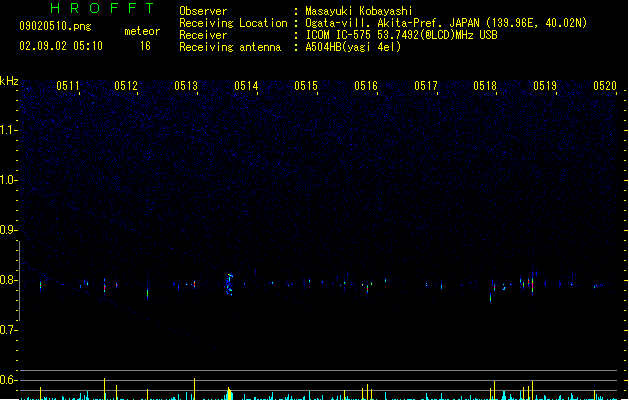629x400 pixels.
Task: Click the meteor label
Action: pyautogui.click(x=142, y=31)
